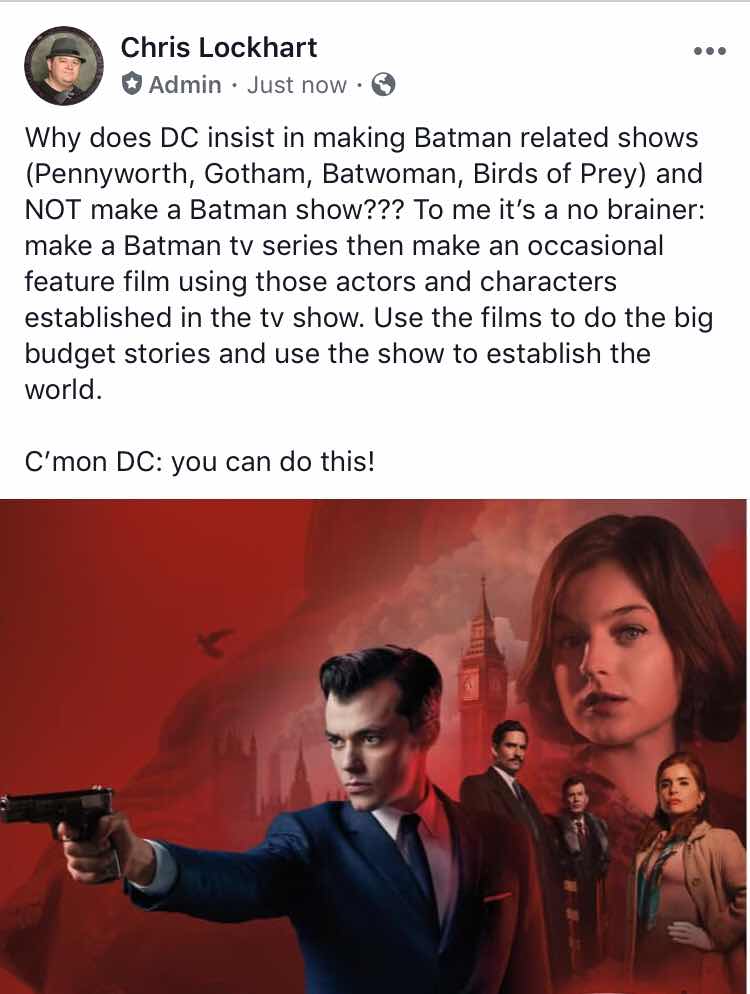750x994 pixels.
Task: Click the flying bird silhouette in poster
Action: tap(214, 642)
